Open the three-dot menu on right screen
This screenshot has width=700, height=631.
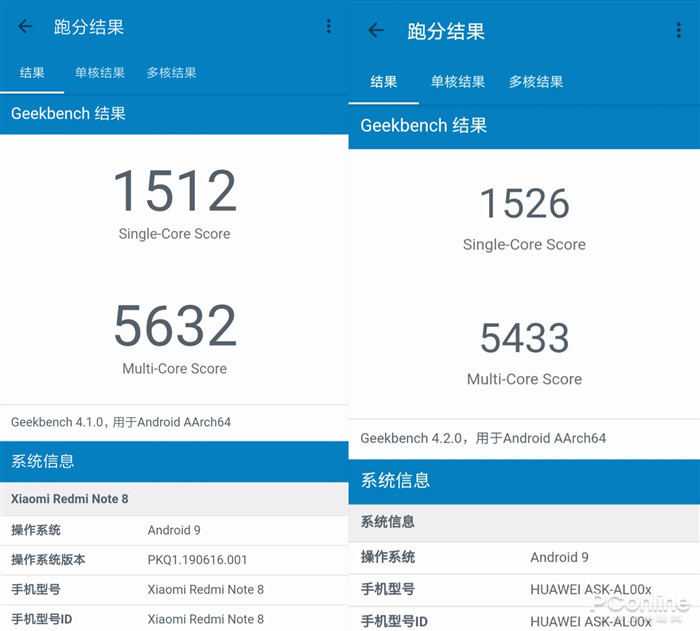tap(679, 30)
